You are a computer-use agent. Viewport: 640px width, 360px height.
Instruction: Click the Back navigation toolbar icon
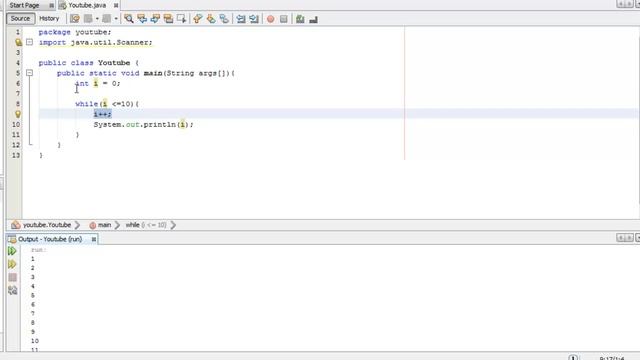click(x=88, y=19)
